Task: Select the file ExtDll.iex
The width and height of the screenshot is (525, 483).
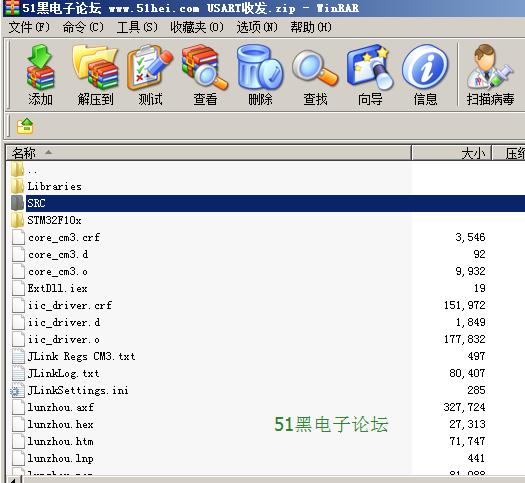Action: (x=58, y=289)
